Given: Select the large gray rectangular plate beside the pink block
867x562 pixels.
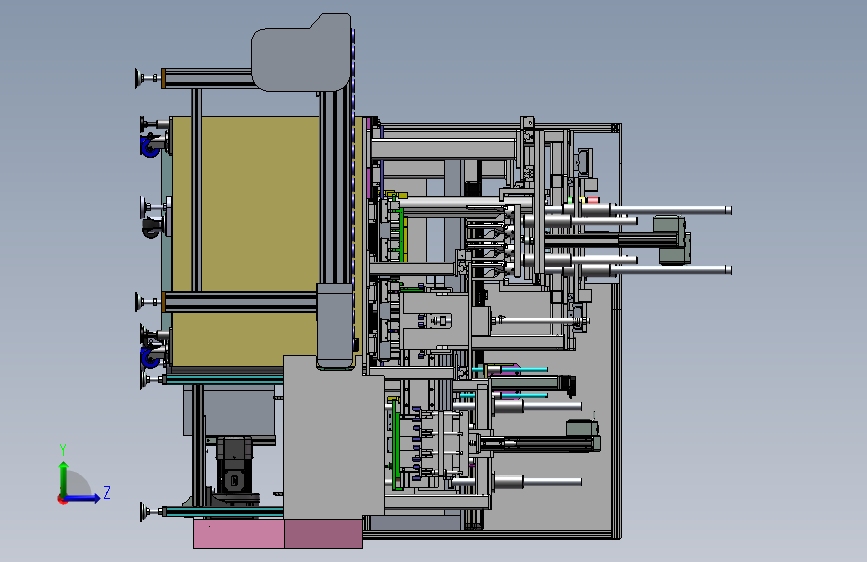Looking at the screenshot, I should [x=333, y=437].
